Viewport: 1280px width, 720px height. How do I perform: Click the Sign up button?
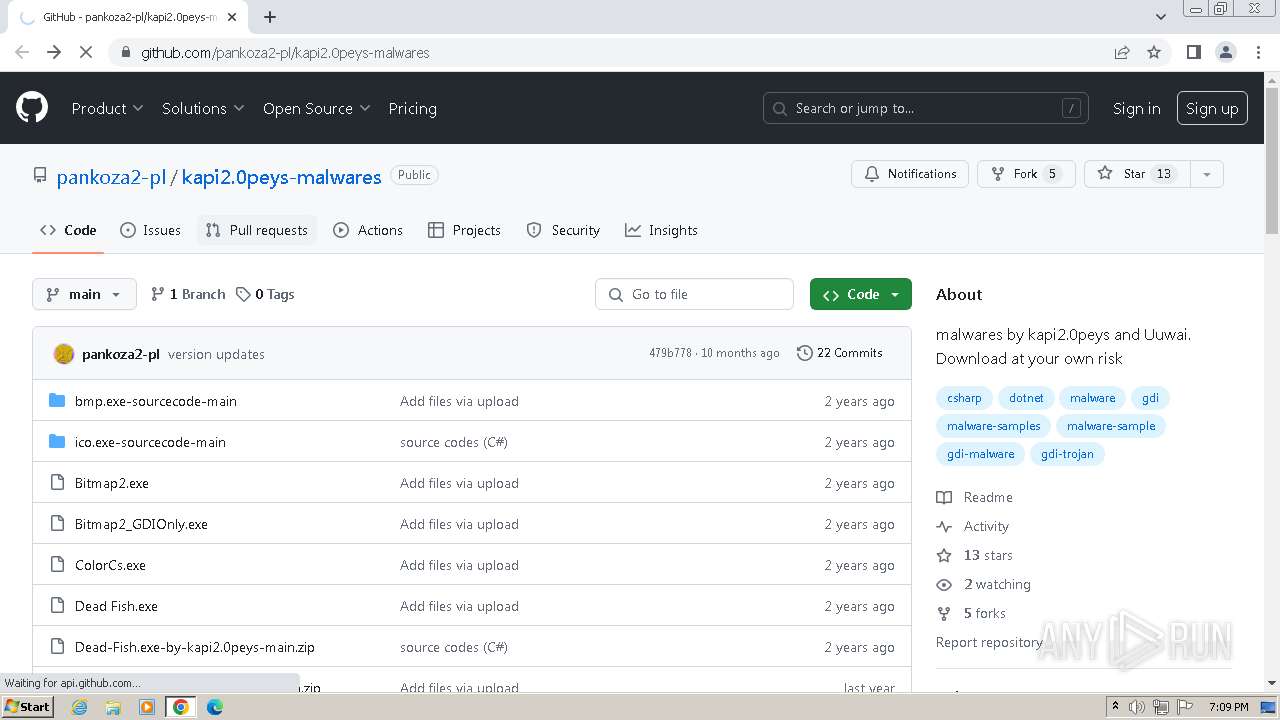coord(1212,108)
